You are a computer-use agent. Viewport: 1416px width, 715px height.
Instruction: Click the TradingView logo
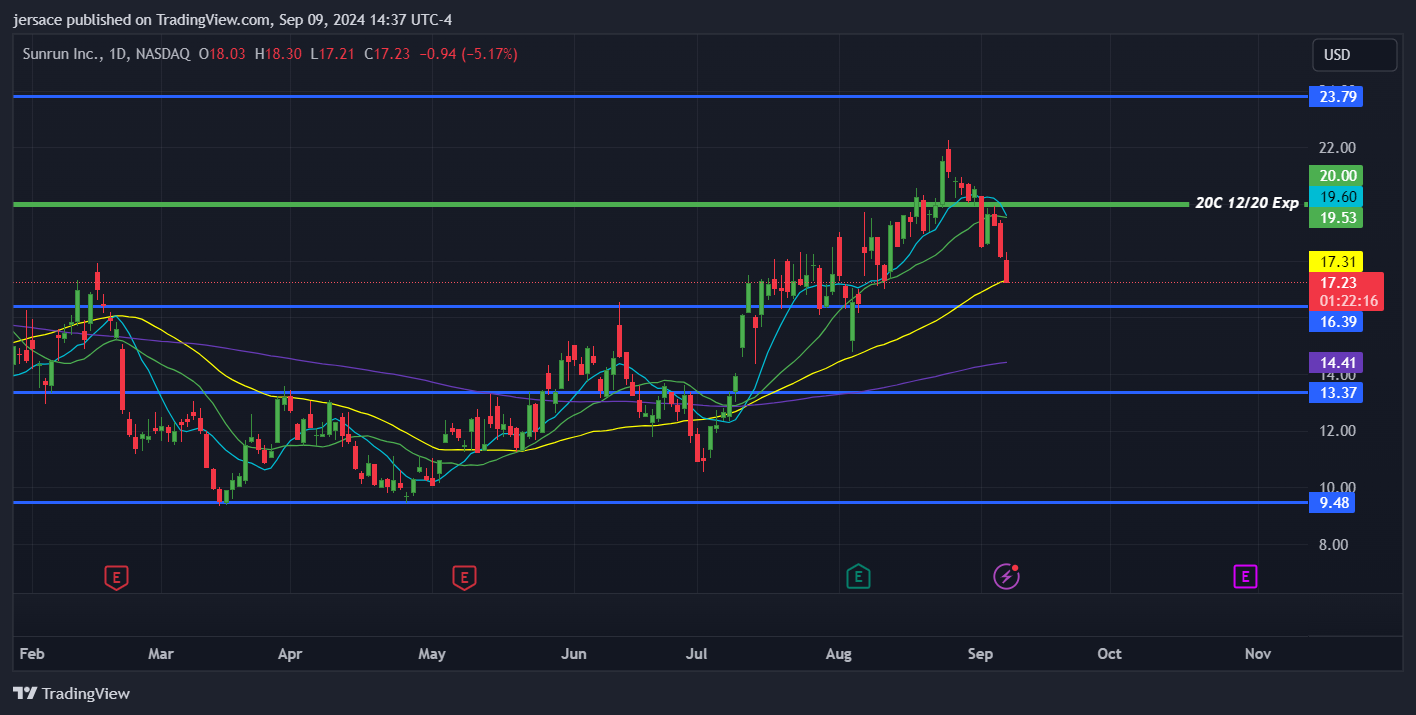[x=71, y=693]
